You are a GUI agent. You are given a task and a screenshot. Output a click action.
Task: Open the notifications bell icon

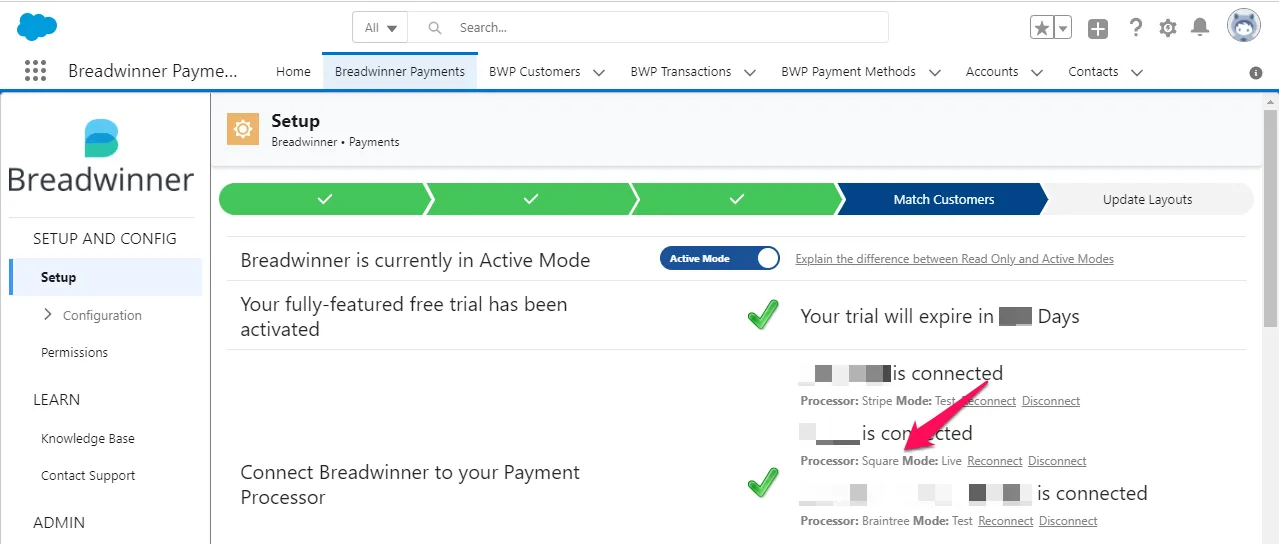click(1200, 28)
